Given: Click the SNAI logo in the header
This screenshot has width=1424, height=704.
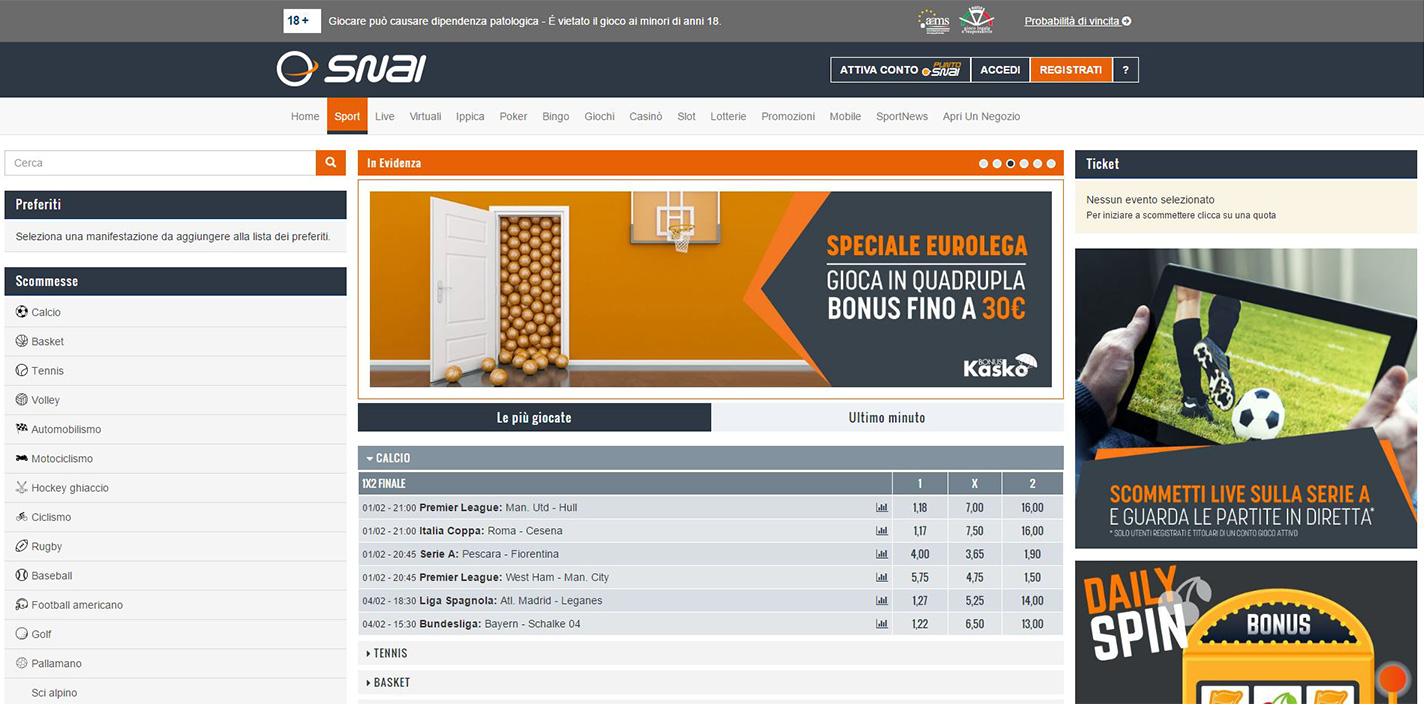Looking at the screenshot, I should (x=351, y=68).
